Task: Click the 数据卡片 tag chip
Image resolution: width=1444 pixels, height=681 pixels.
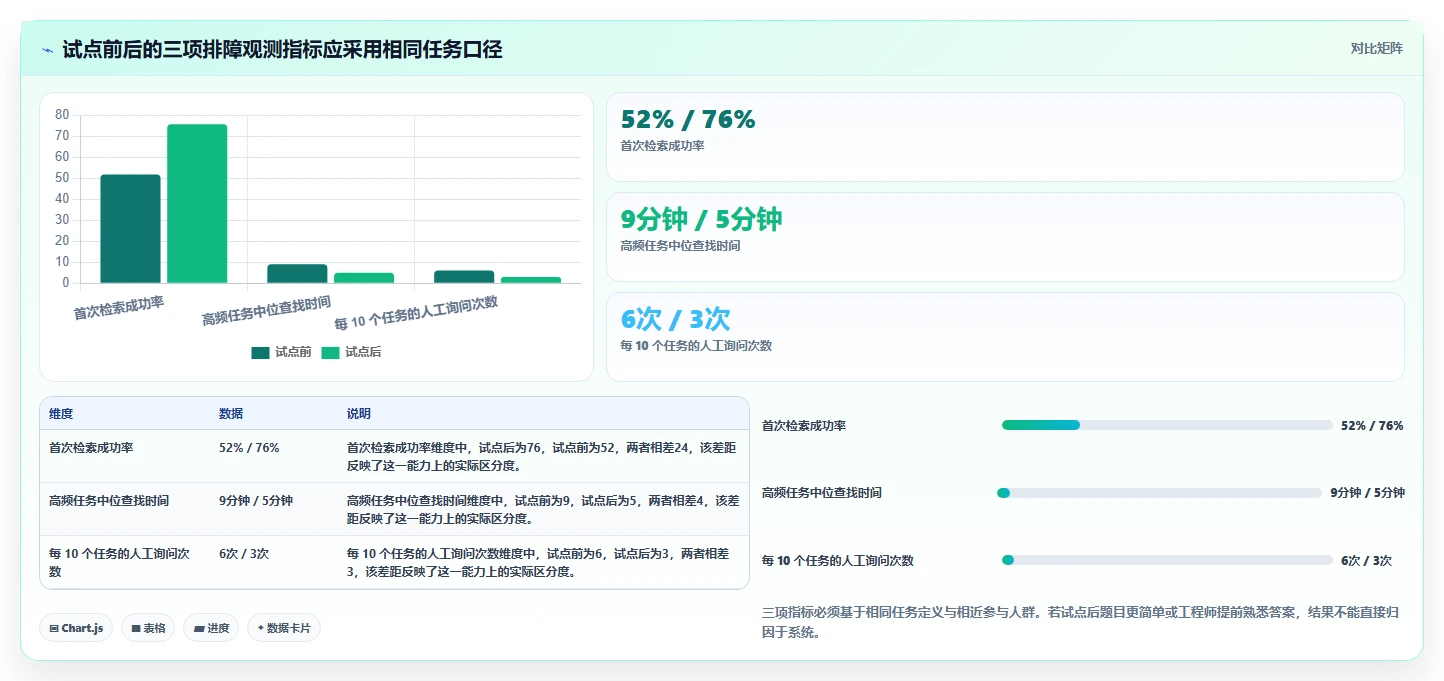Action: tap(284, 628)
